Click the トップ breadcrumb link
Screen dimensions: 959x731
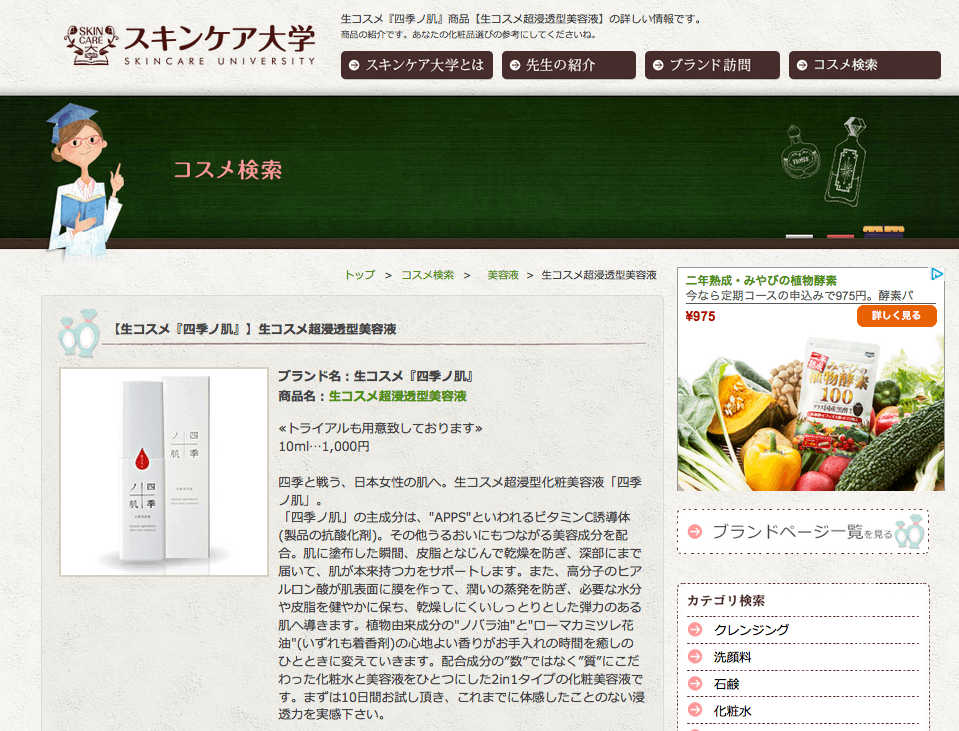pyautogui.click(x=360, y=275)
